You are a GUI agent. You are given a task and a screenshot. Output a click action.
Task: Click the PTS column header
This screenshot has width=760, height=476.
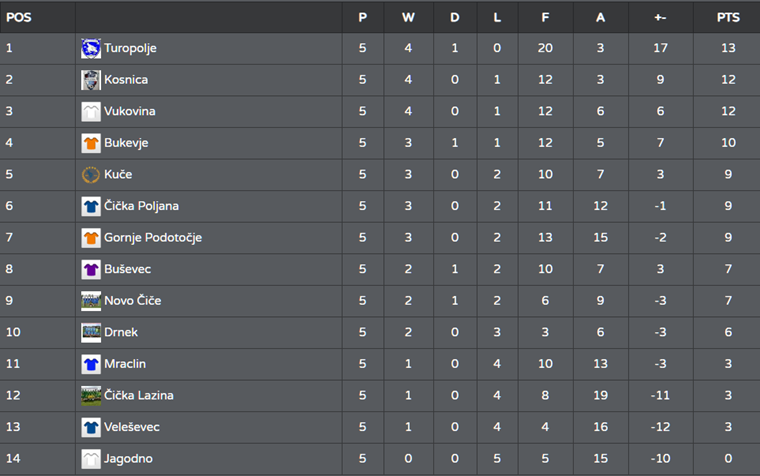point(728,17)
